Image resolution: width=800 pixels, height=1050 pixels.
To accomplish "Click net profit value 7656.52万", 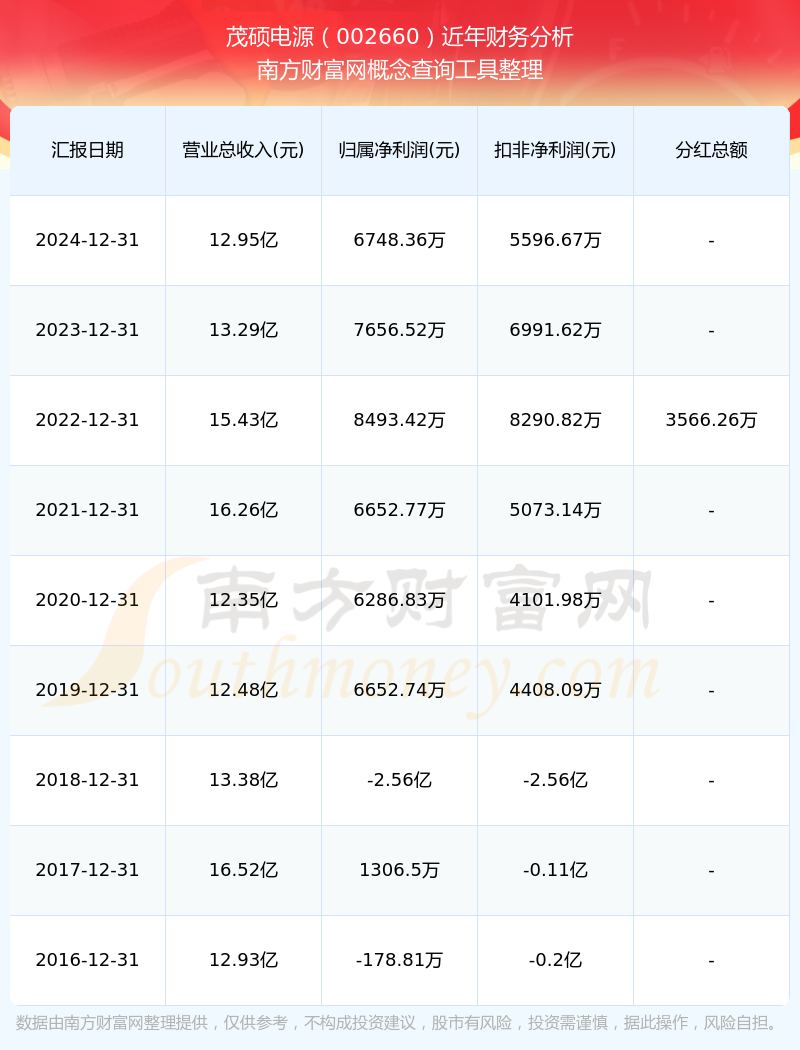I will [400, 330].
